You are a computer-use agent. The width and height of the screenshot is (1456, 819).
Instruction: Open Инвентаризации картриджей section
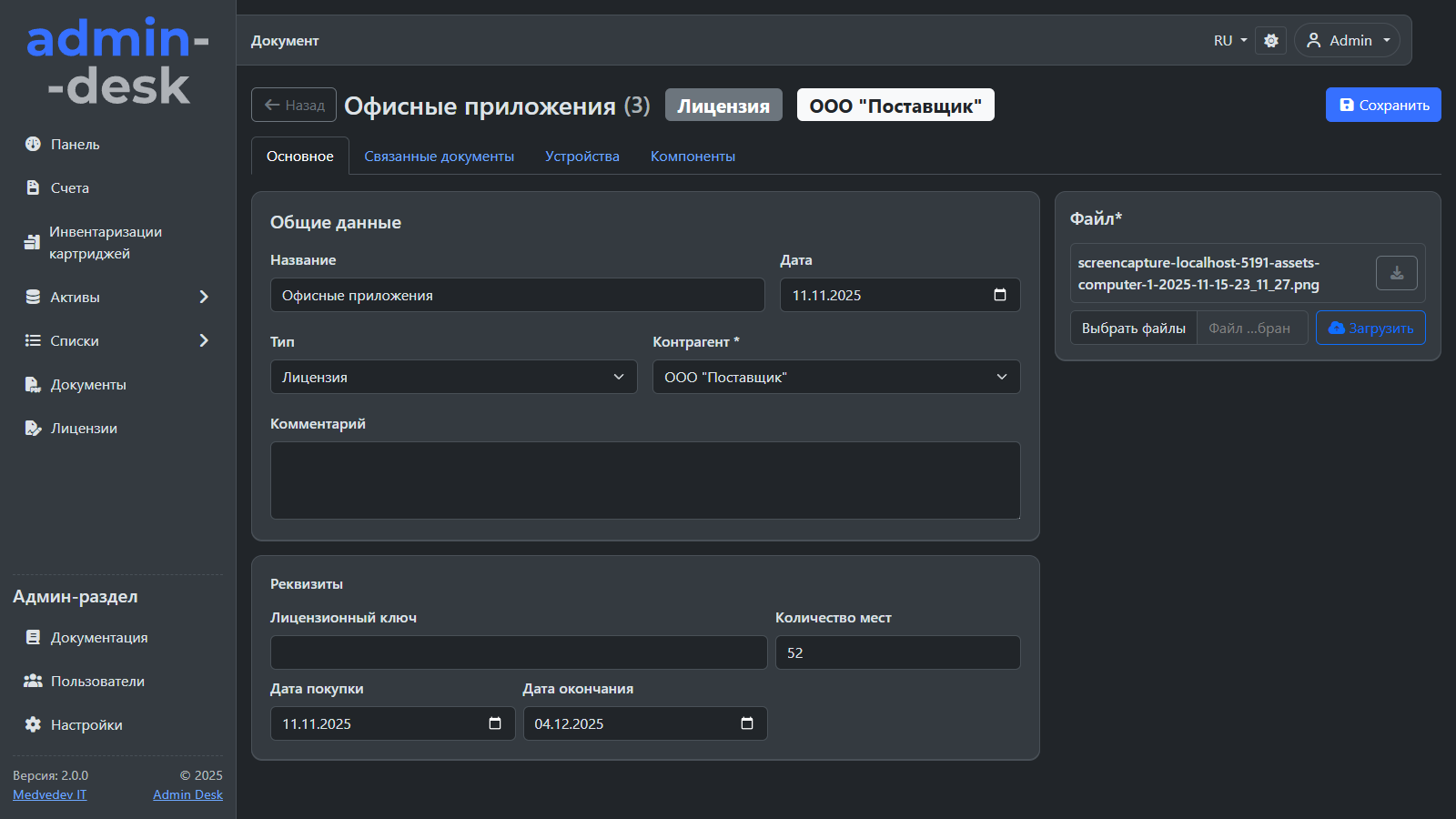pos(105,243)
